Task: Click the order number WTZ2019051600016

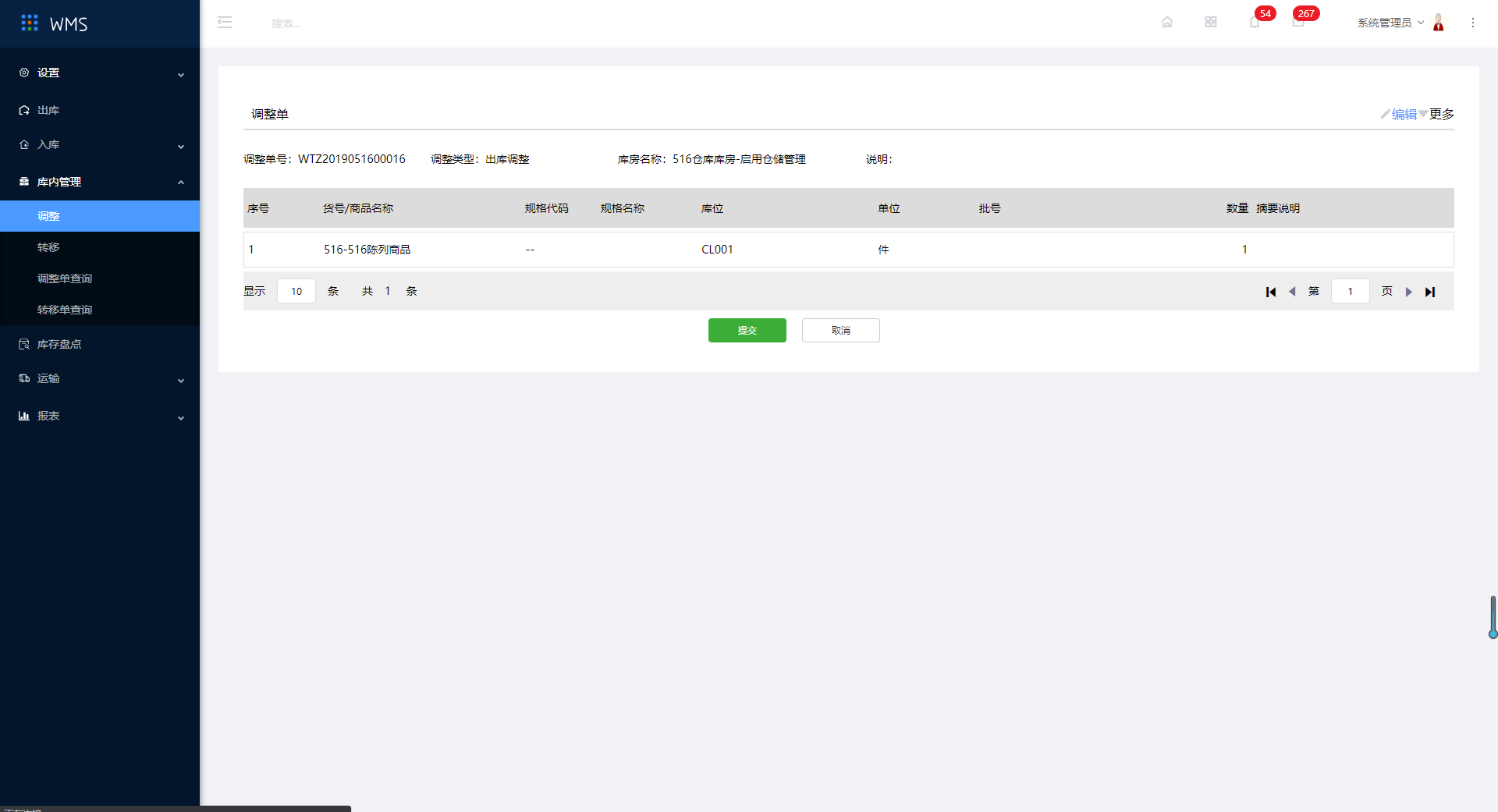Action: [352, 159]
